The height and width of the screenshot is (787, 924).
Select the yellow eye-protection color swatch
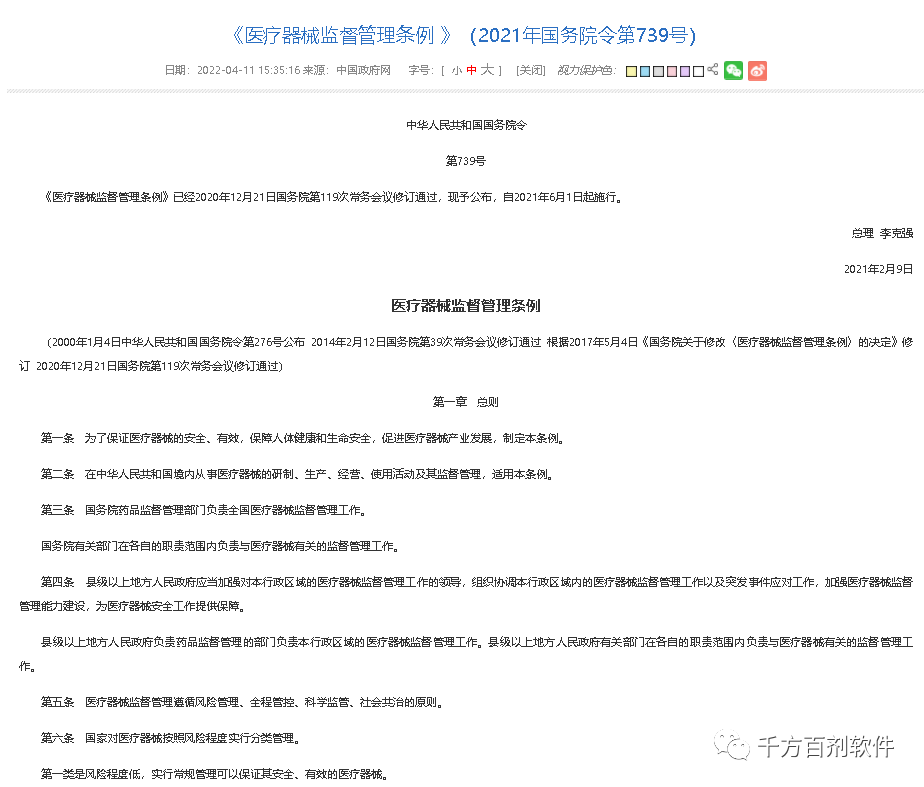[x=631, y=70]
